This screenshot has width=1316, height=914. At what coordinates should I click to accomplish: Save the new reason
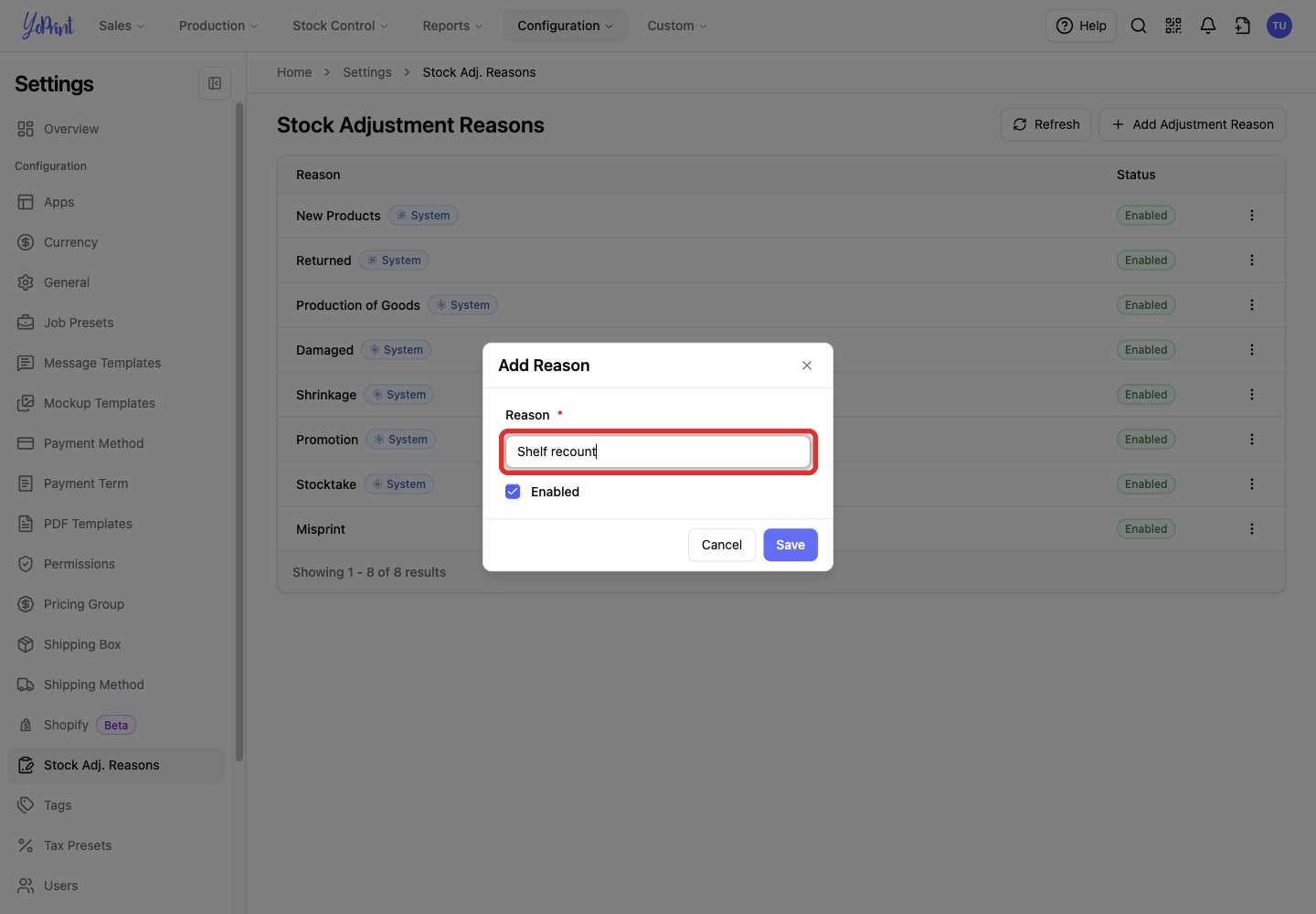(x=791, y=545)
